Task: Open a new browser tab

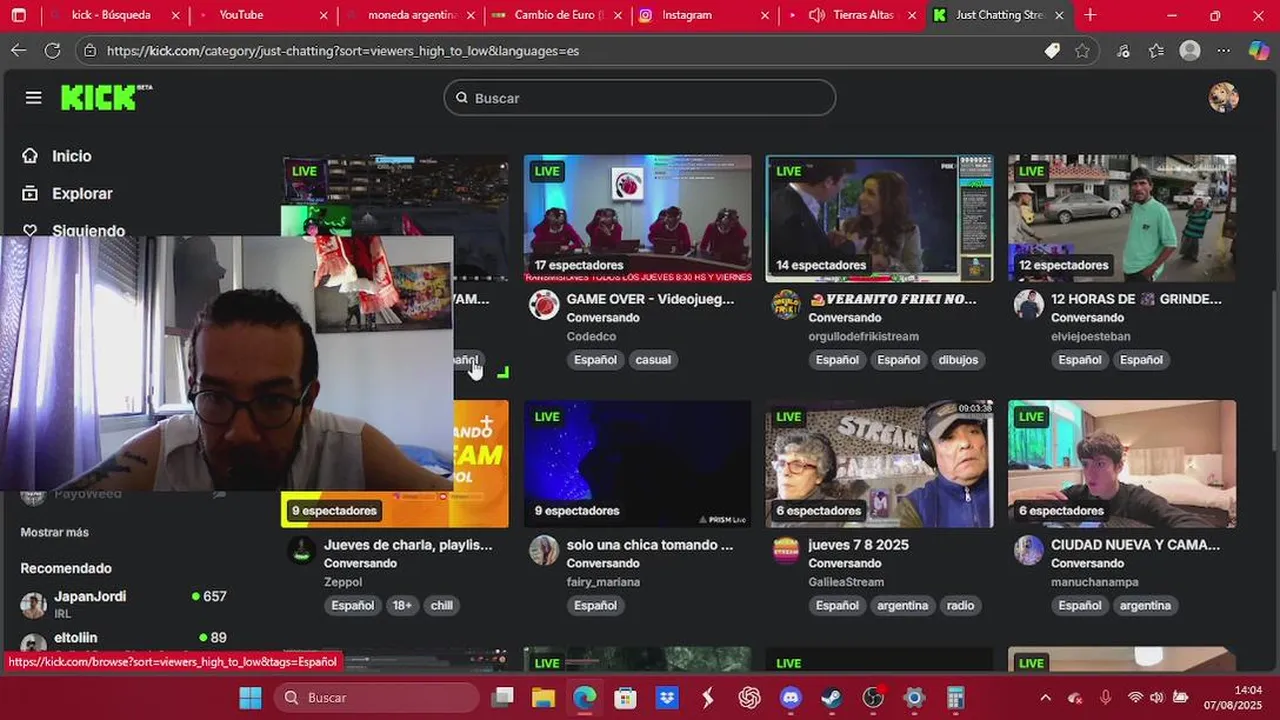Action: (1090, 15)
